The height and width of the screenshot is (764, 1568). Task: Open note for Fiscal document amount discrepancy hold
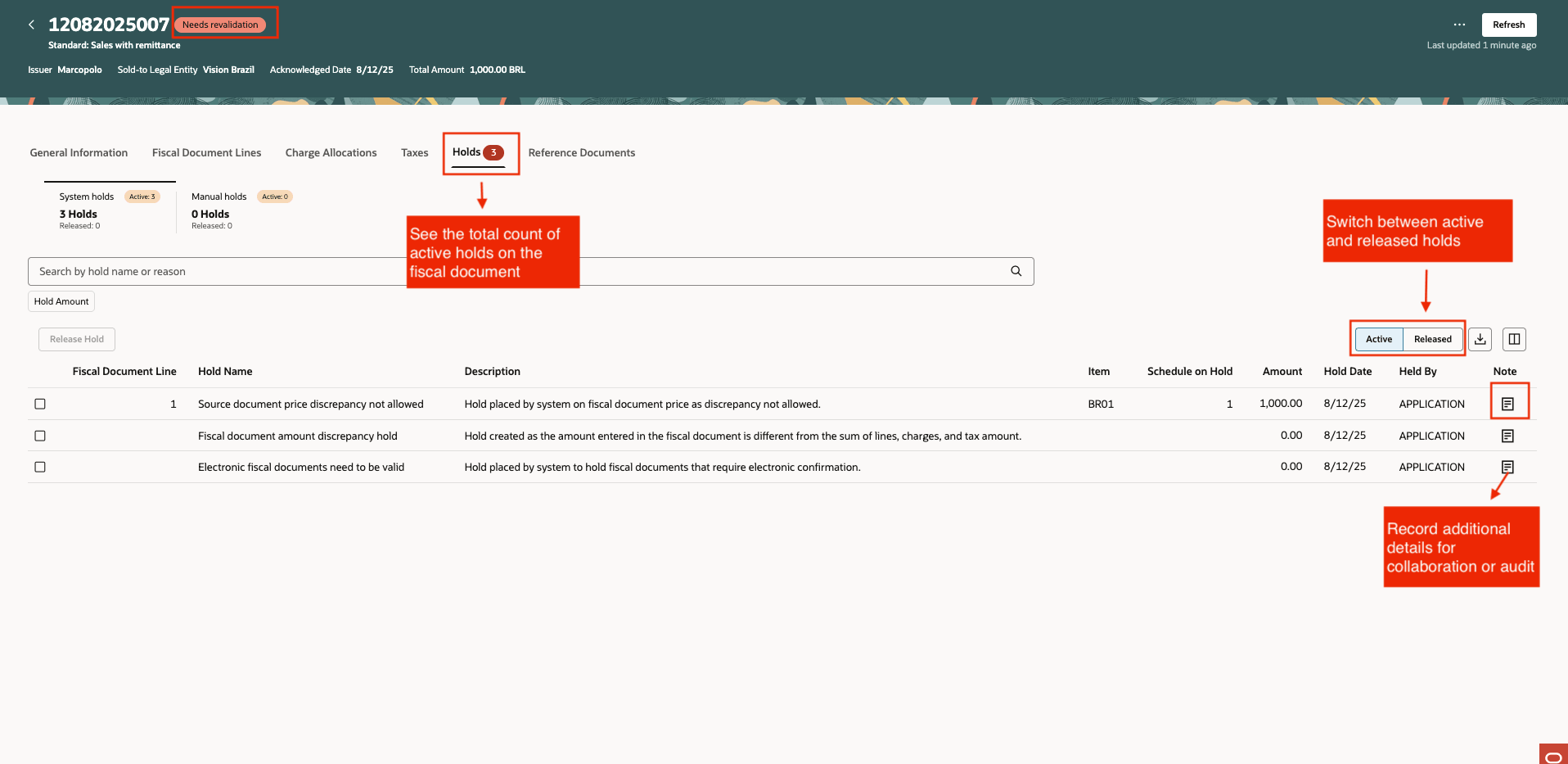1507,436
